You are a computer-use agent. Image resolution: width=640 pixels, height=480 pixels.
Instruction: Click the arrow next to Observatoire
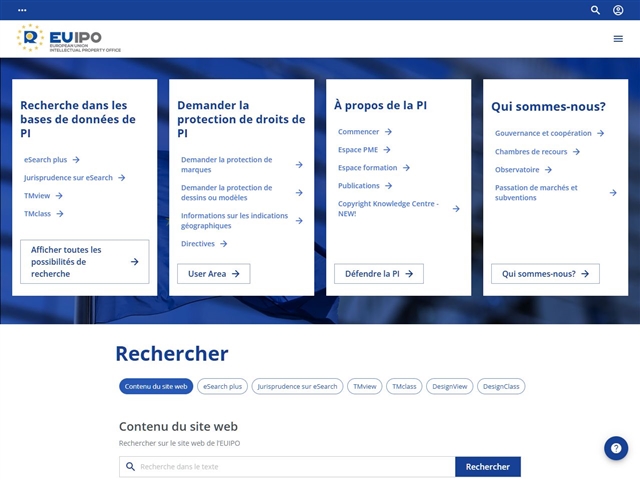tap(548, 169)
